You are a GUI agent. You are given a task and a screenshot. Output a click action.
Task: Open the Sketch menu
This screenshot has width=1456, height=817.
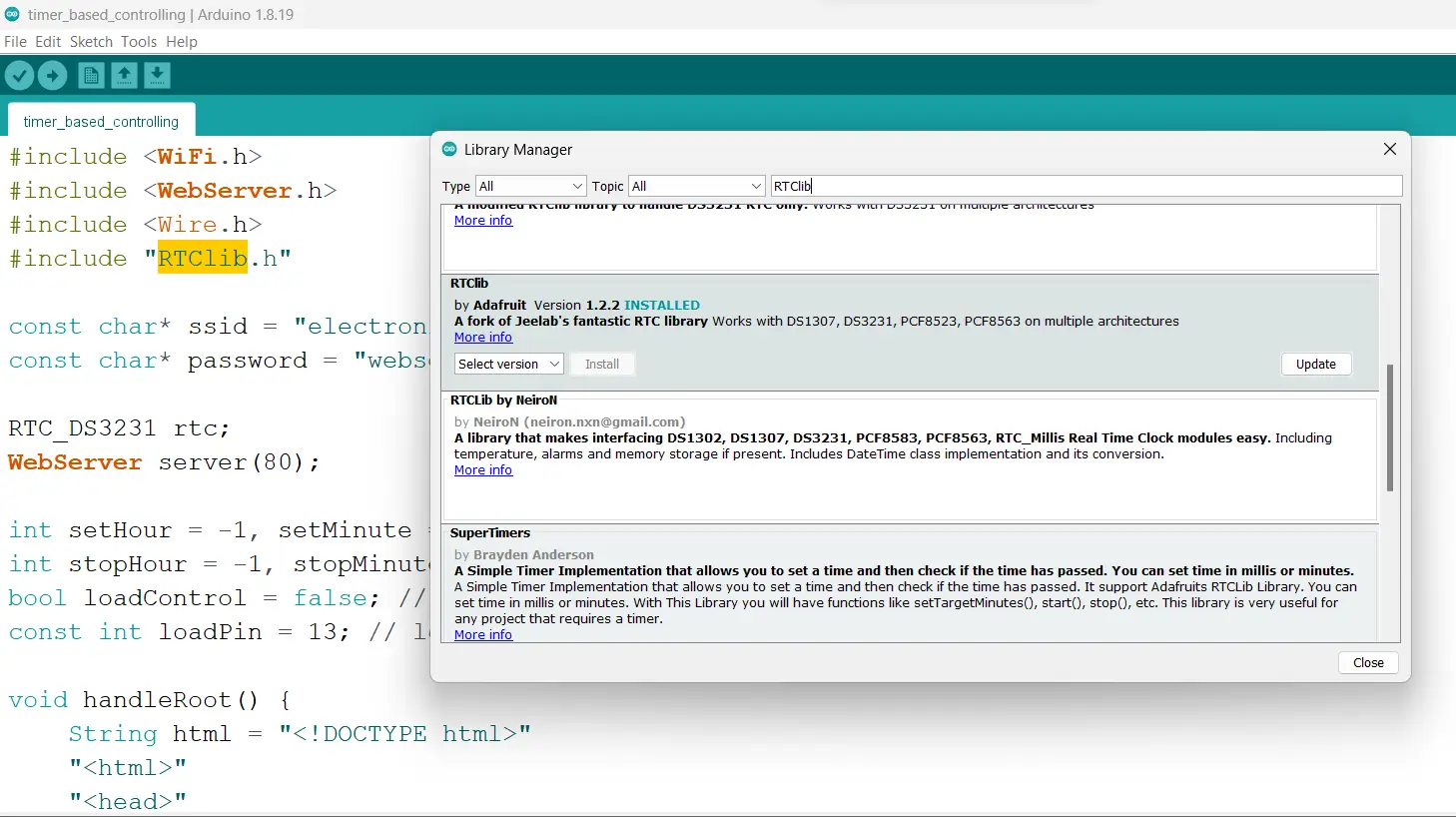tap(91, 42)
